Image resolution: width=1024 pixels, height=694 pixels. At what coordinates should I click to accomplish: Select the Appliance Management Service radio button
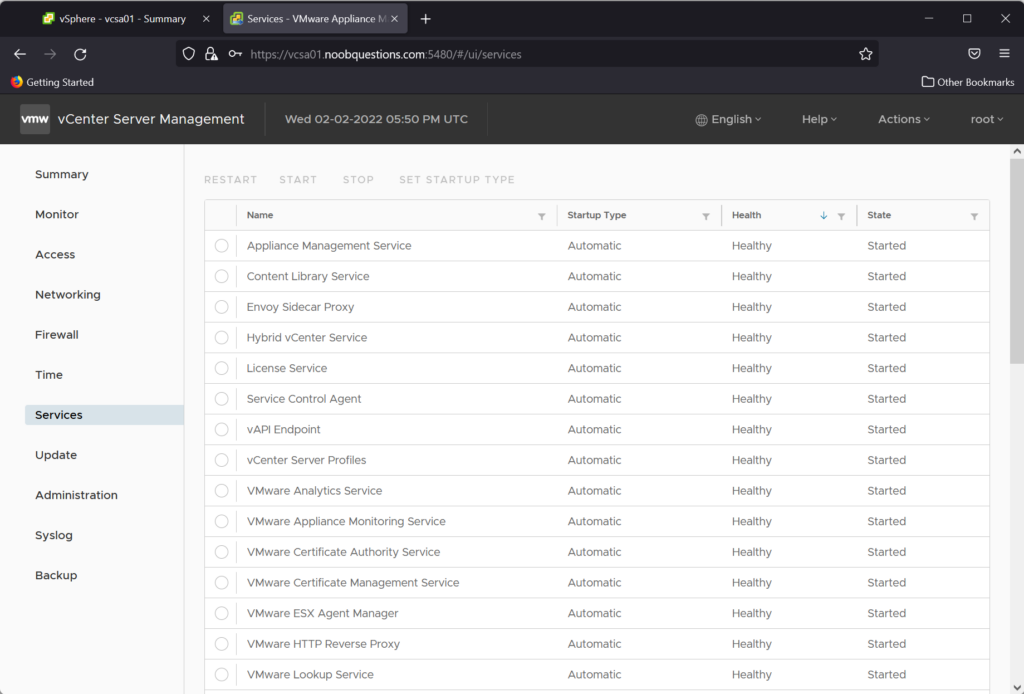click(x=221, y=245)
